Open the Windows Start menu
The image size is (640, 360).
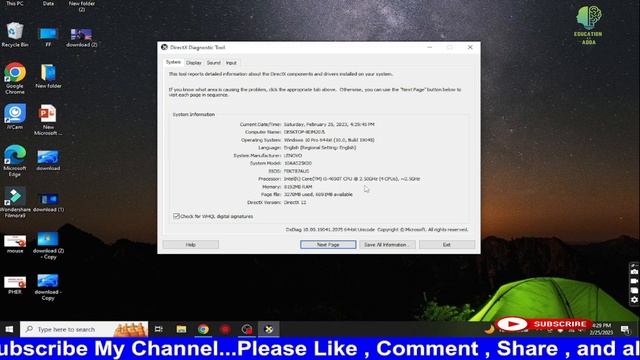pyautogui.click(x=9, y=329)
